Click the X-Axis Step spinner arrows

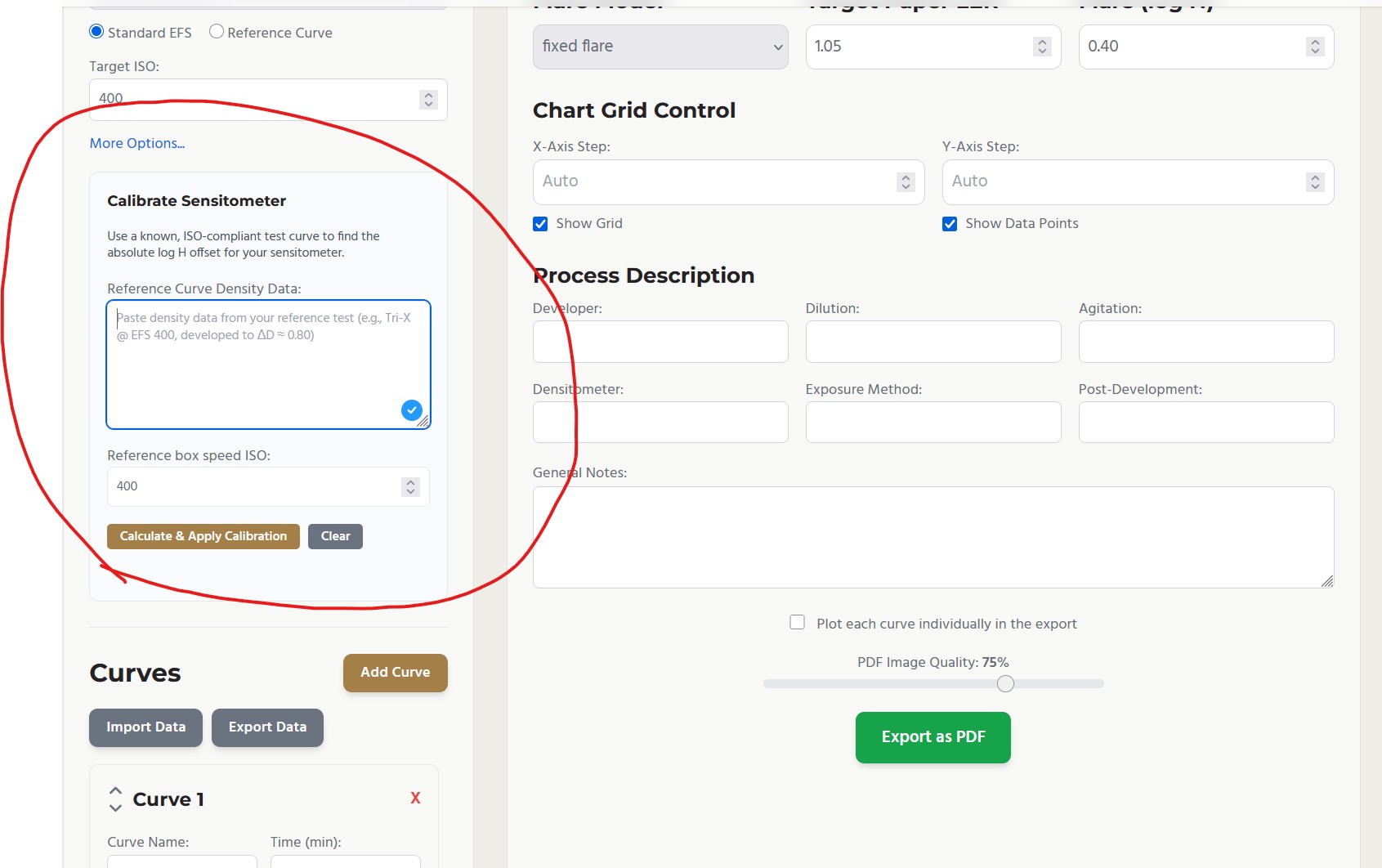tap(906, 182)
